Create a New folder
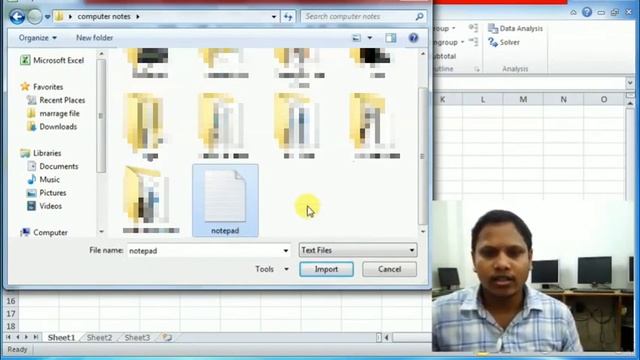Image resolution: width=640 pixels, height=360 pixels. (x=94, y=38)
